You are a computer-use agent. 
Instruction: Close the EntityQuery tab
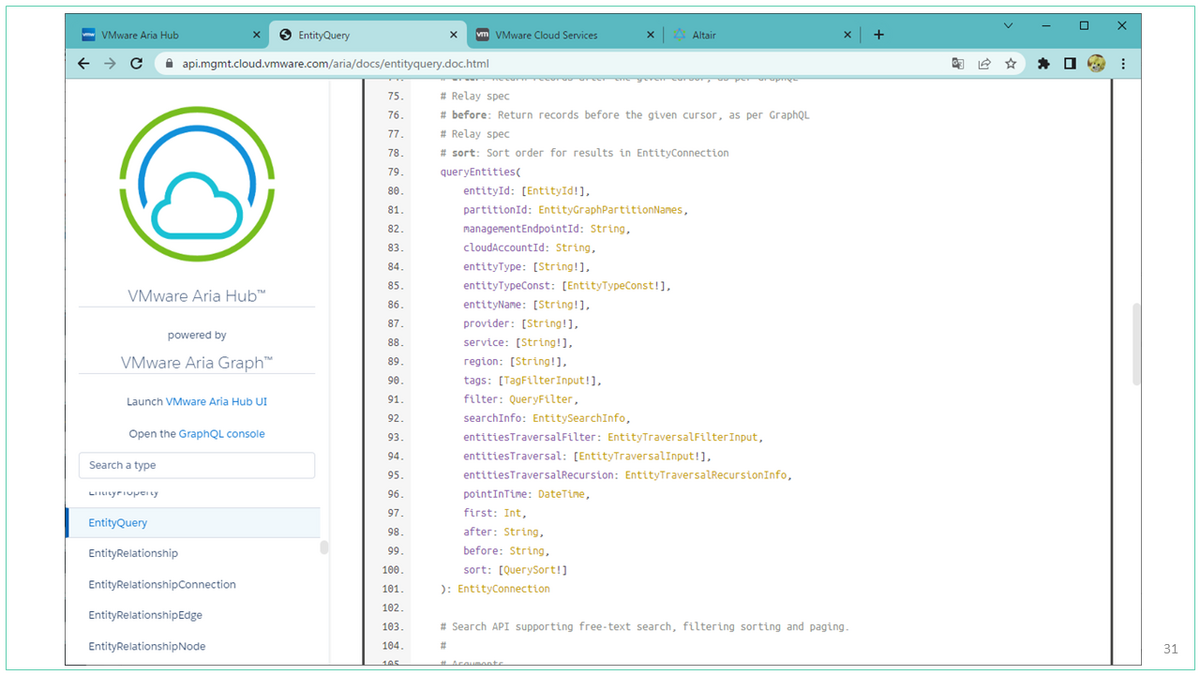click(453, 35)
